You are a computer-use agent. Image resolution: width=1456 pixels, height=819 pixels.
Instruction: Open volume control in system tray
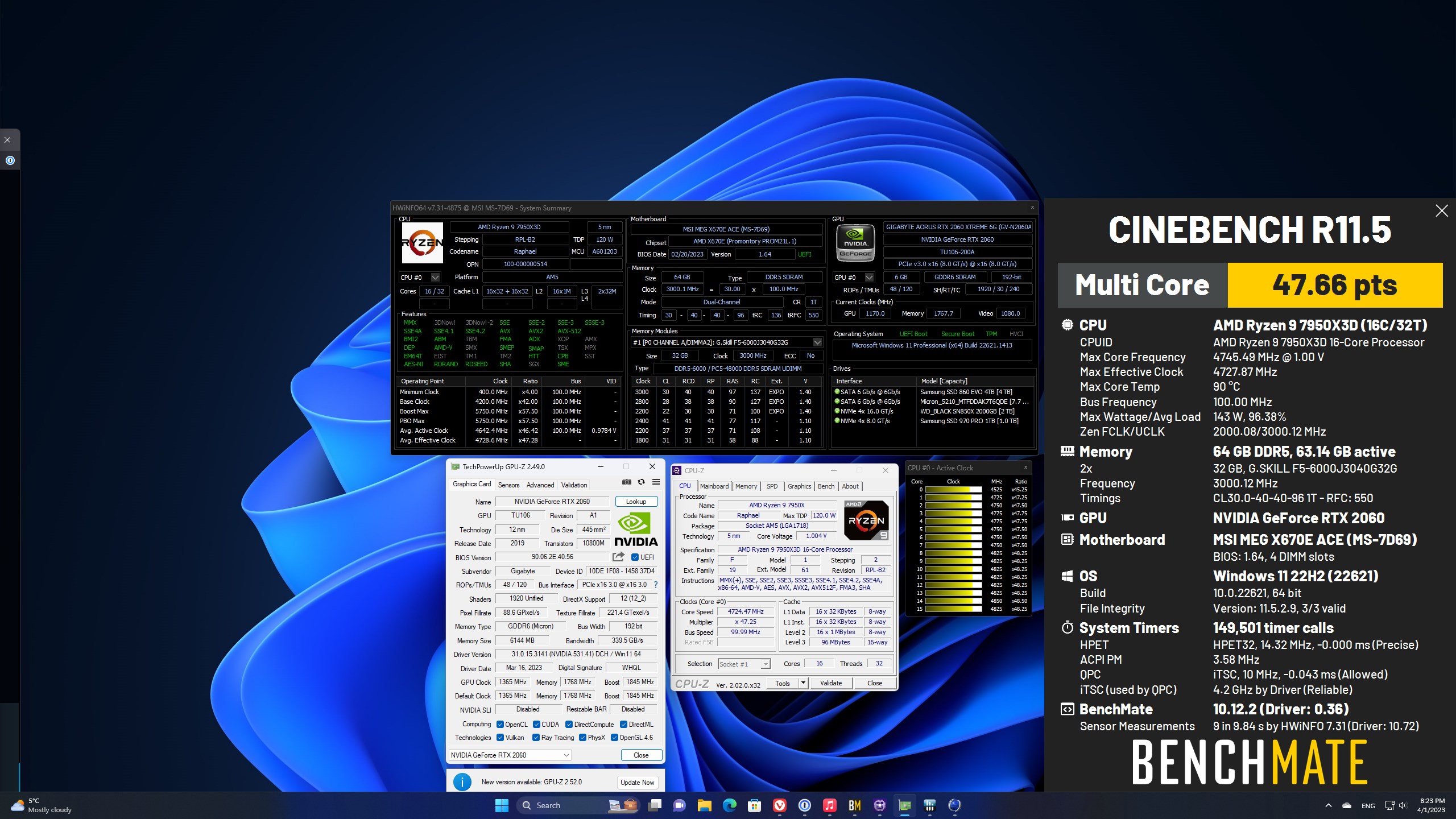[x=1403, y=806]
